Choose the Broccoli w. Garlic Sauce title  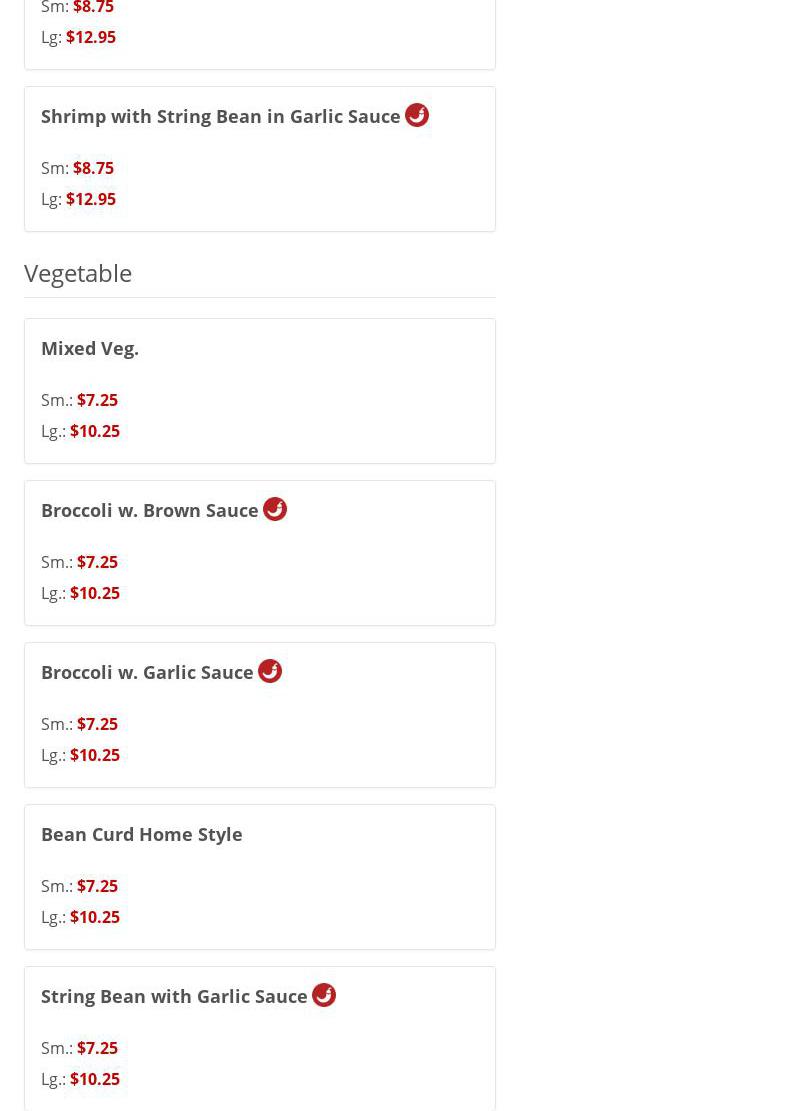(147, 672)
